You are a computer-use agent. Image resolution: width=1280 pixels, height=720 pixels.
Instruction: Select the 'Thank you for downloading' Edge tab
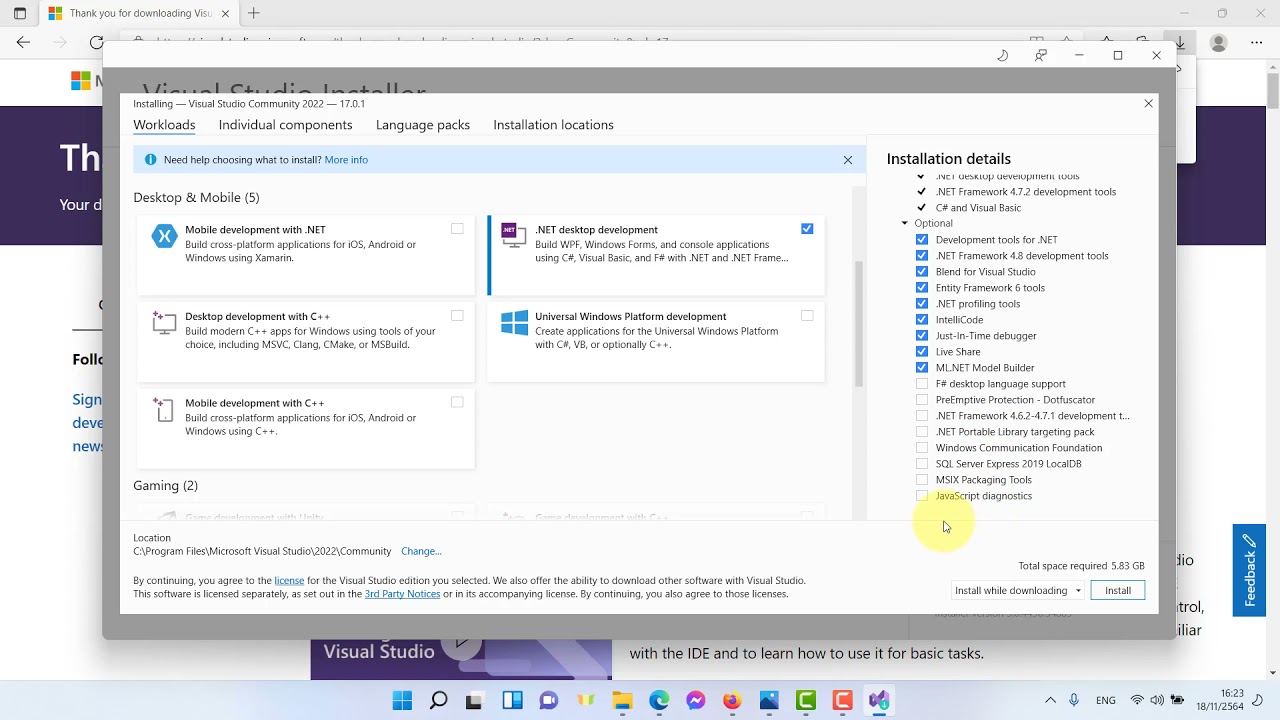click(x=139, y=13)
